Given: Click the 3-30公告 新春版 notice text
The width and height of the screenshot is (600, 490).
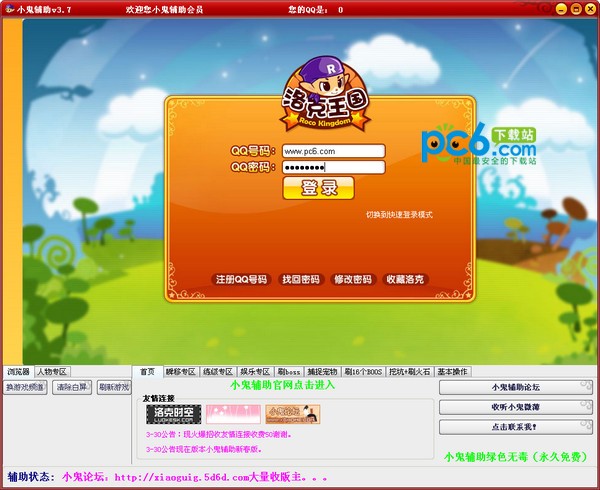Looking at the screenshot, I should [x=204, y=449].
